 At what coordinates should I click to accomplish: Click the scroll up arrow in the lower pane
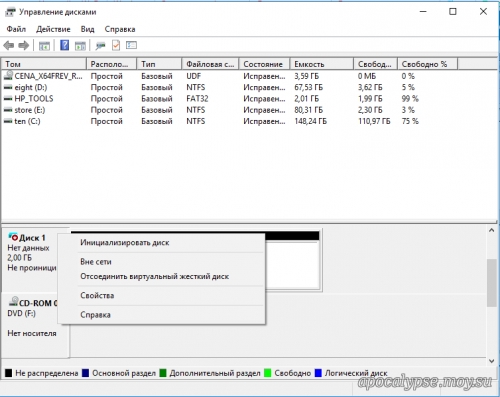pyautogui.click(x=492, y=230)
